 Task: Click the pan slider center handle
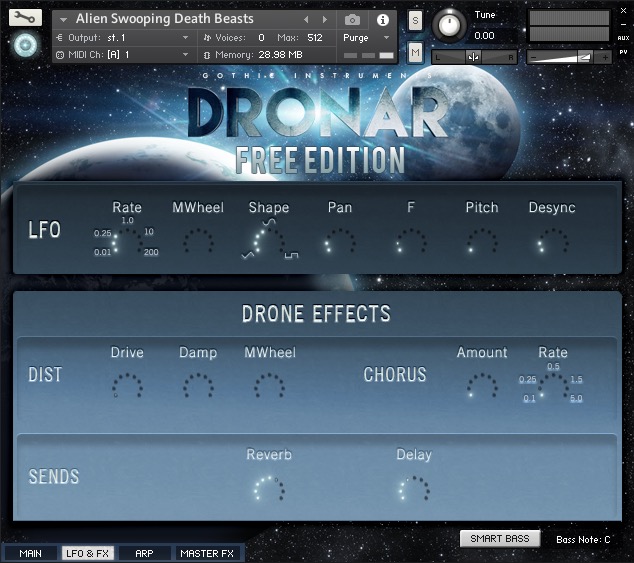[473, 57]
